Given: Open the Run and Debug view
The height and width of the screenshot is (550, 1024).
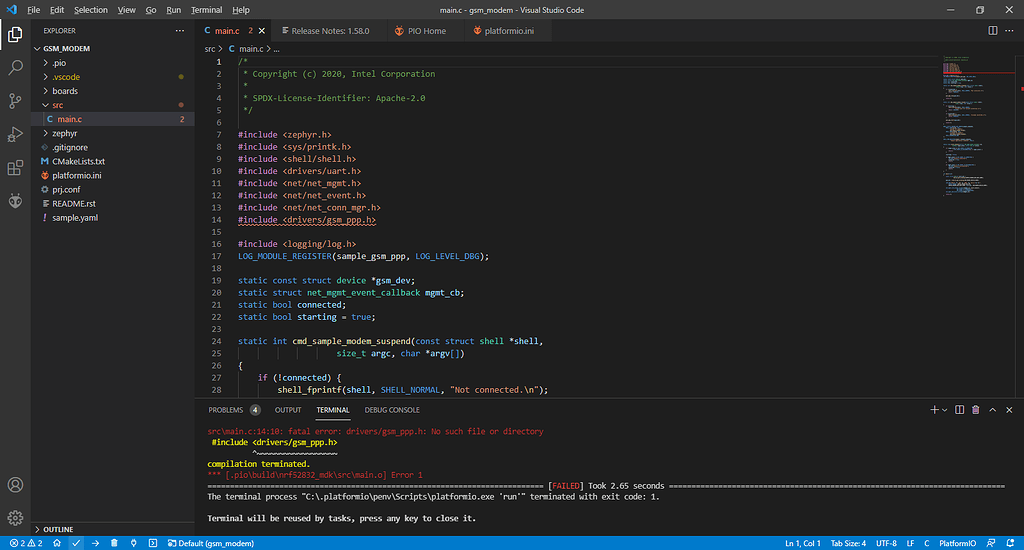Looking at the screenshot, I should (x=15, y=134).
